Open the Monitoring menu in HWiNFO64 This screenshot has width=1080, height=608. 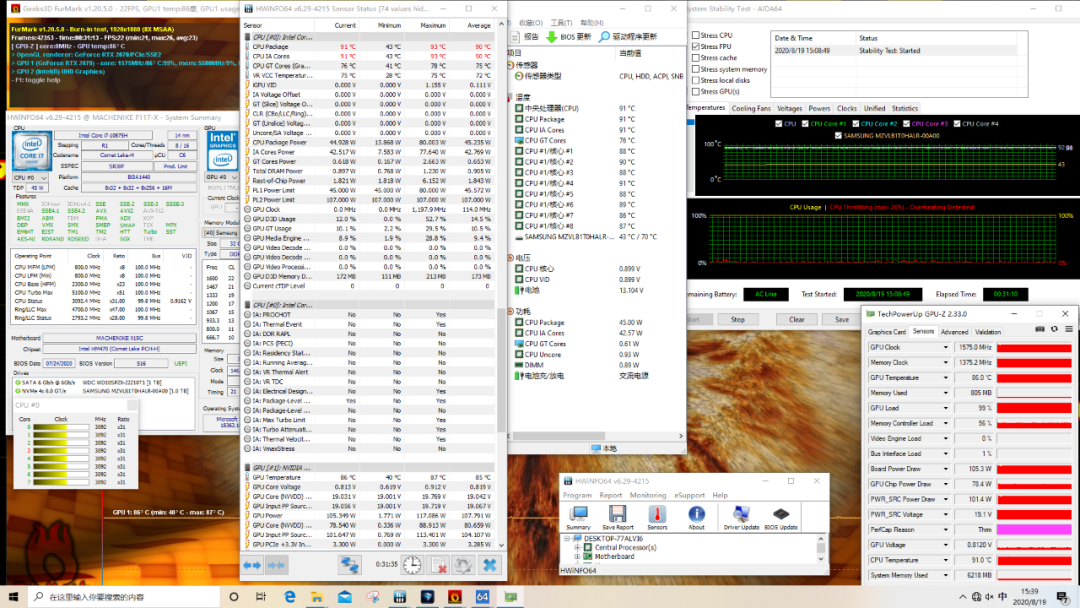pyautogui.click(x=647, y=495)
